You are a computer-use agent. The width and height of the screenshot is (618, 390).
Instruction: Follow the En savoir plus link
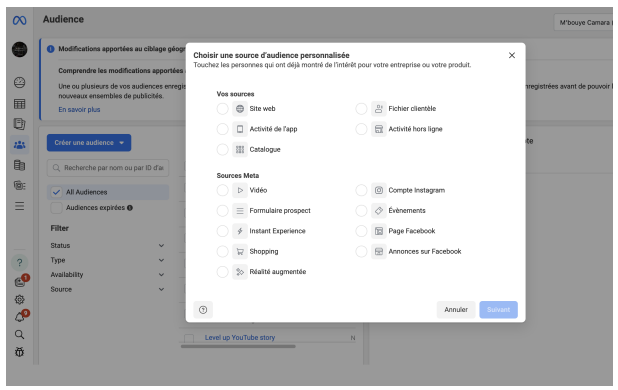pos(79,110)
